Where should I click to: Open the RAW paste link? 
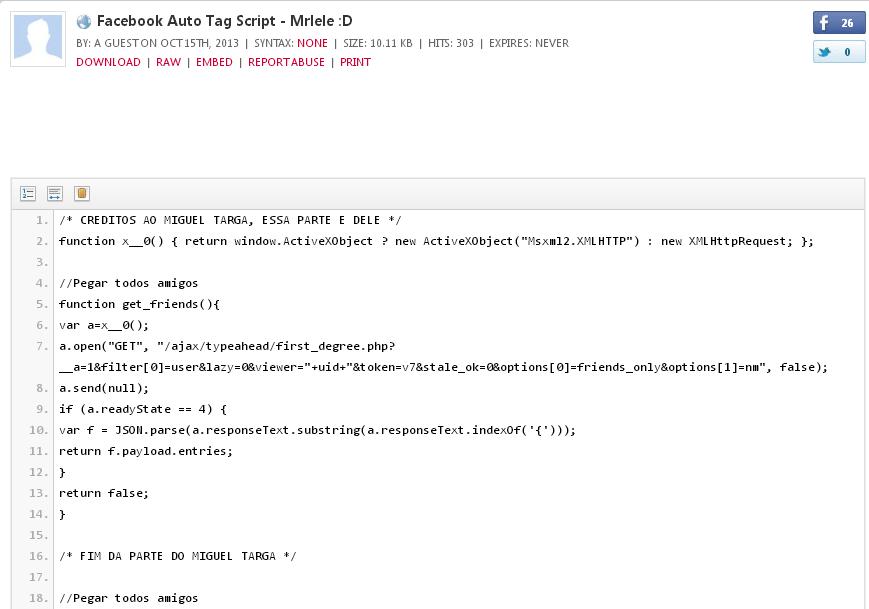click(168, 62)
